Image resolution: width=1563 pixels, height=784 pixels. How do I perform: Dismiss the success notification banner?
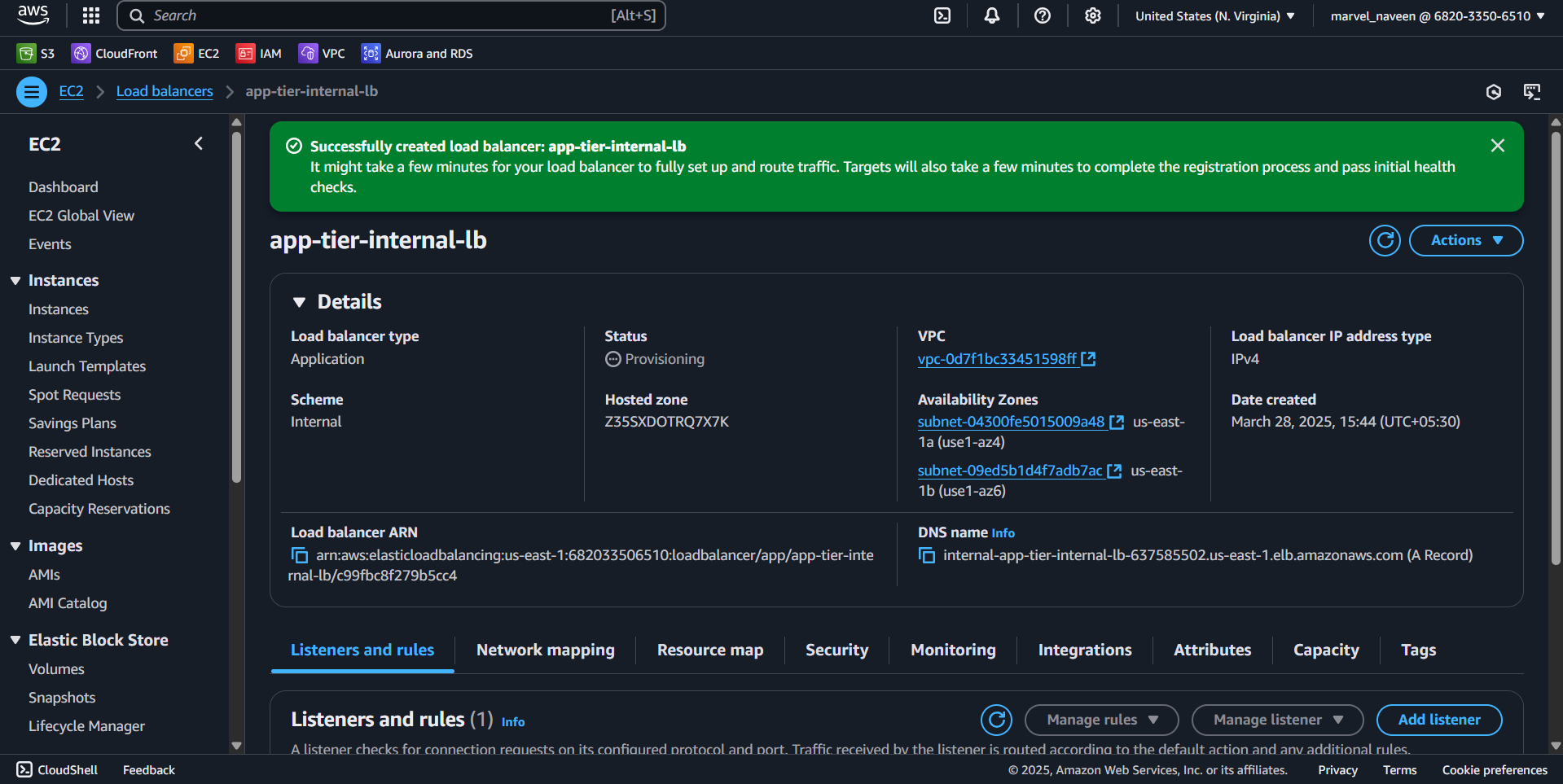pos(1497,146)
